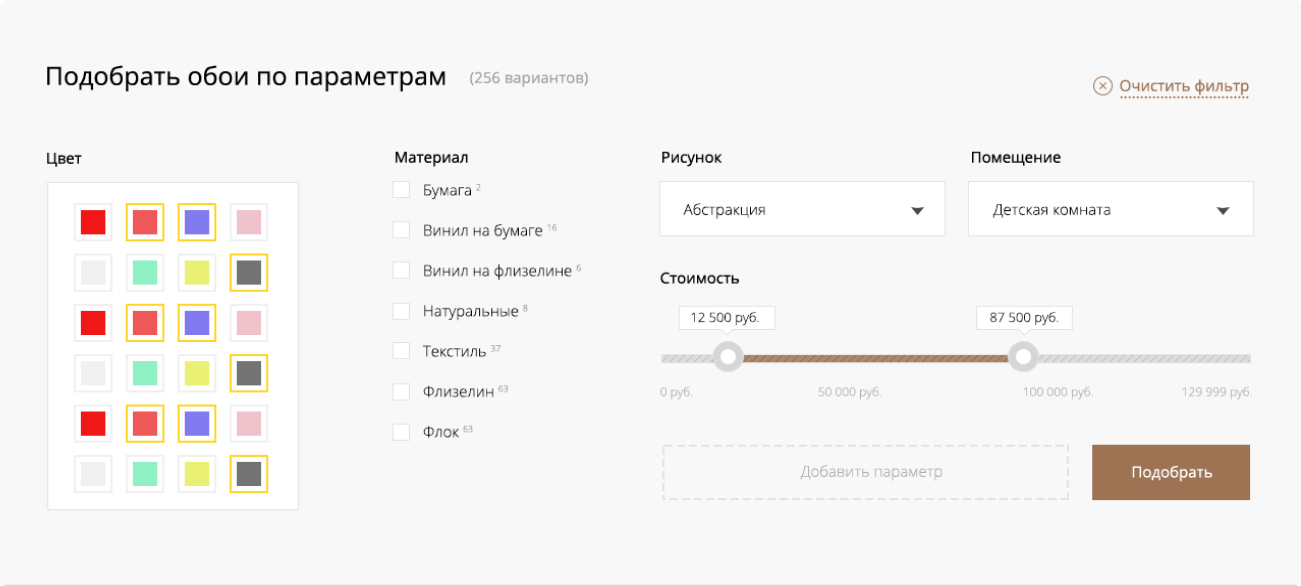Select the red swatch in the third color row
This screenshot has height=586, width=1301.
(93, 323)
